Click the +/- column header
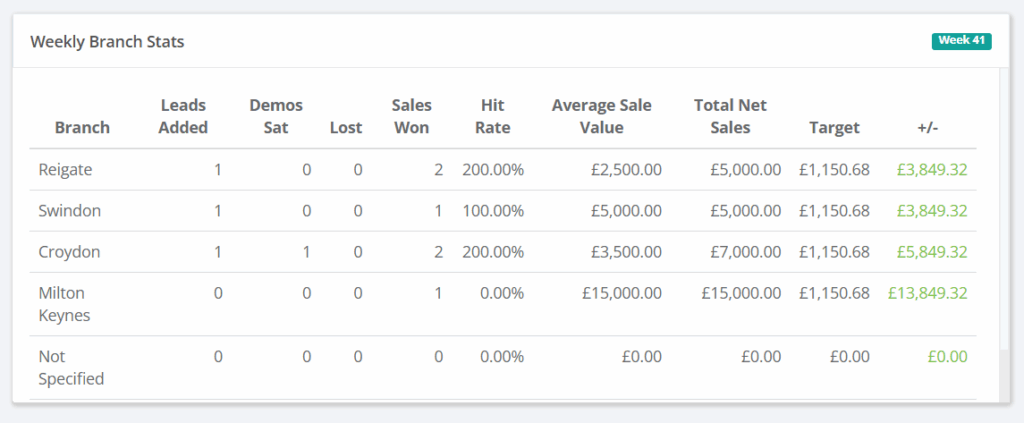1024x423 pixels. (927, 127)
